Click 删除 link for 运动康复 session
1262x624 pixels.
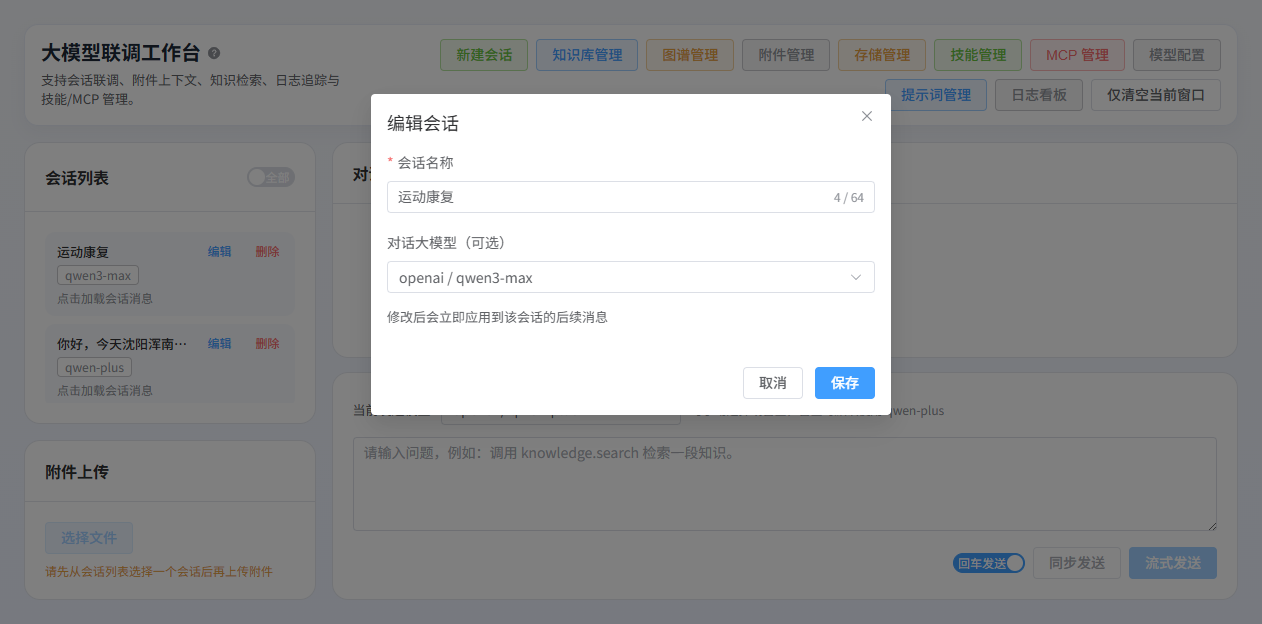point(267,252)
